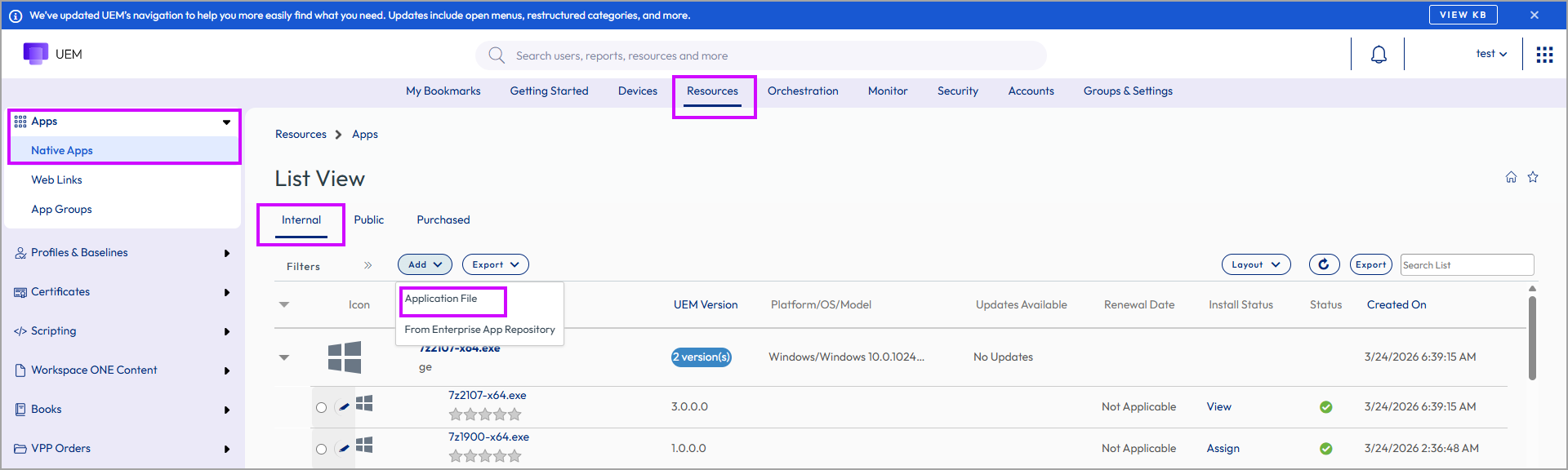The image size is (1568, 470).
Task: Click the Scripting code icon
Action: [x=20, y=331]
